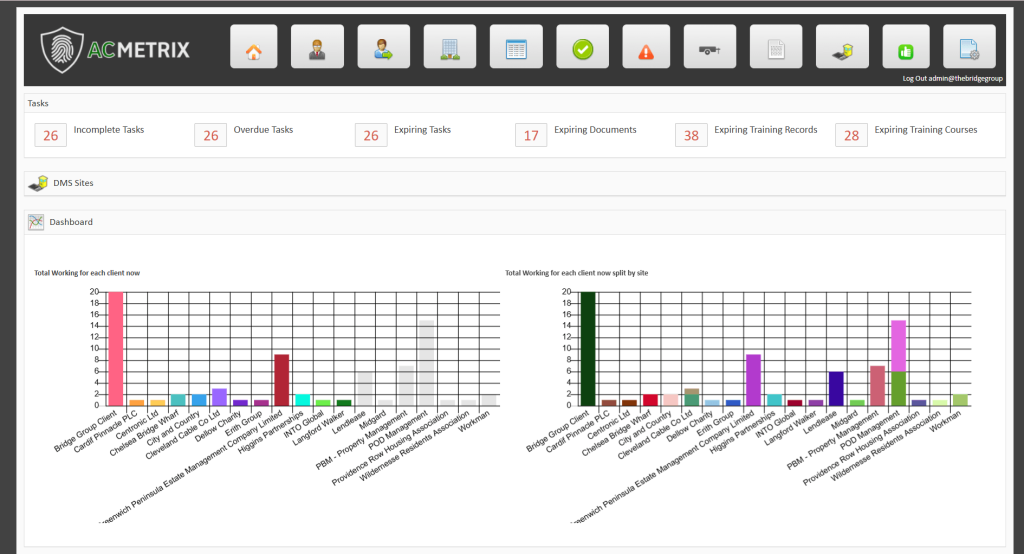This screenshot has width=1024, height=554.
Task: Click the 38 count beside Expiring Training Records
Action: [691, 135]
